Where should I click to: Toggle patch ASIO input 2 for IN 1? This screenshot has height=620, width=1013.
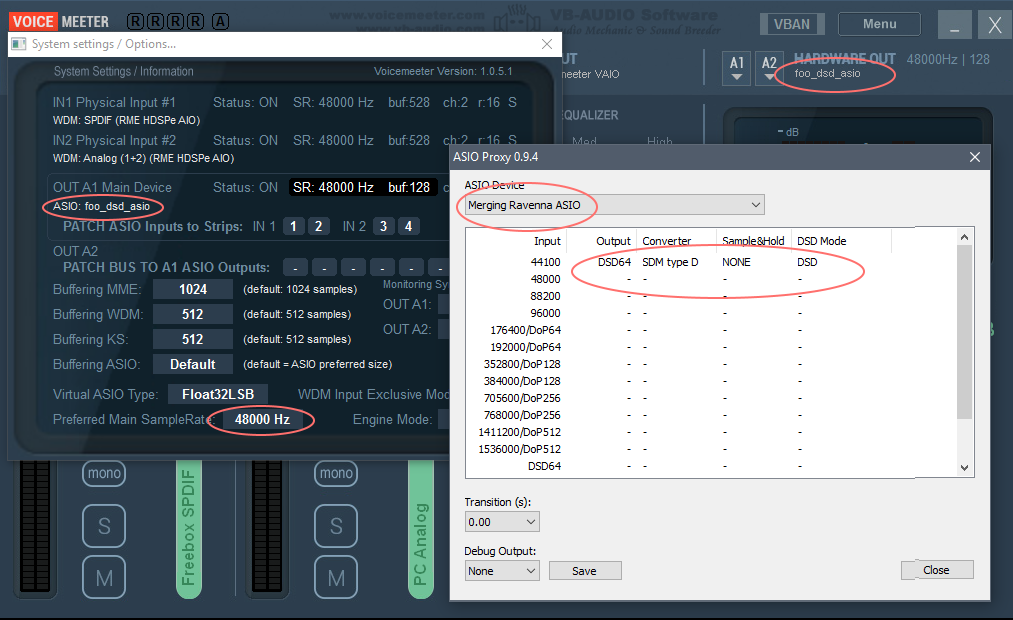(319, 226)
